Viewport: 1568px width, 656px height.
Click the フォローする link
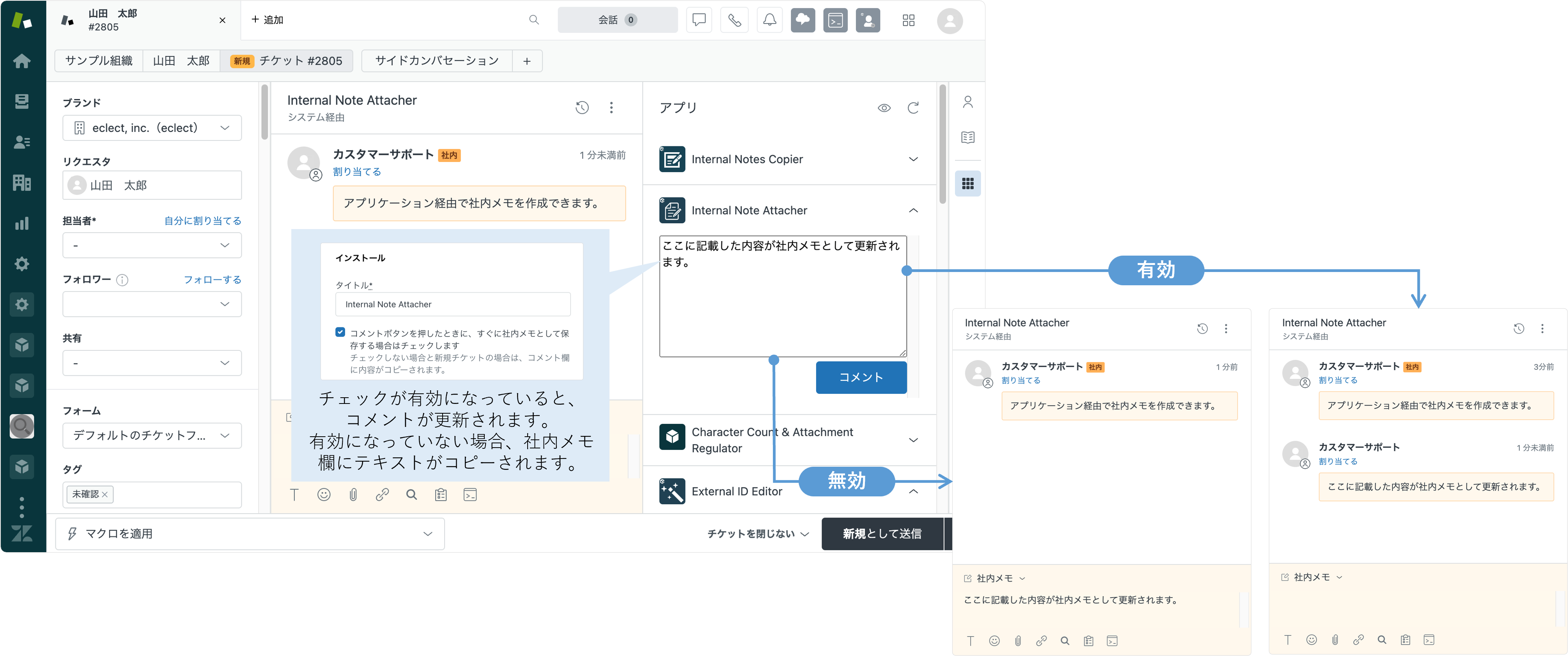[213, 279]
